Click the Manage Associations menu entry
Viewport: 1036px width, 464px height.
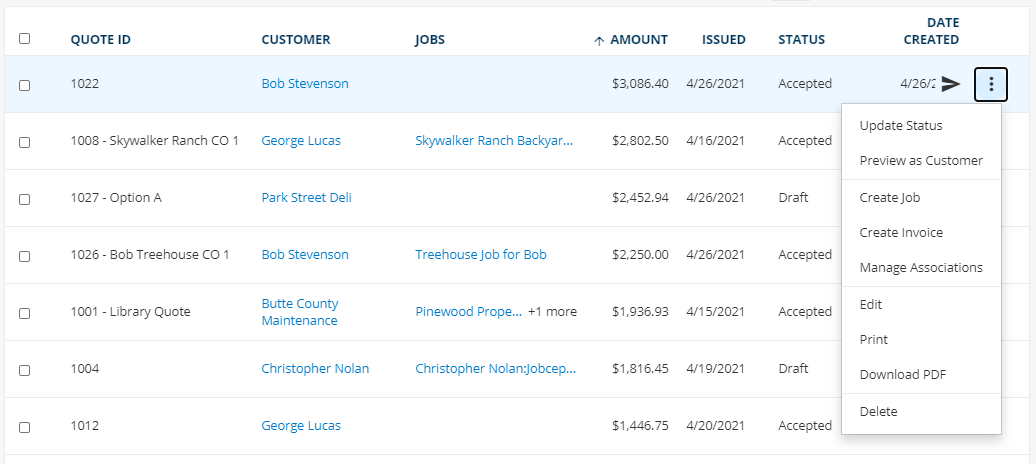(921, 268)
